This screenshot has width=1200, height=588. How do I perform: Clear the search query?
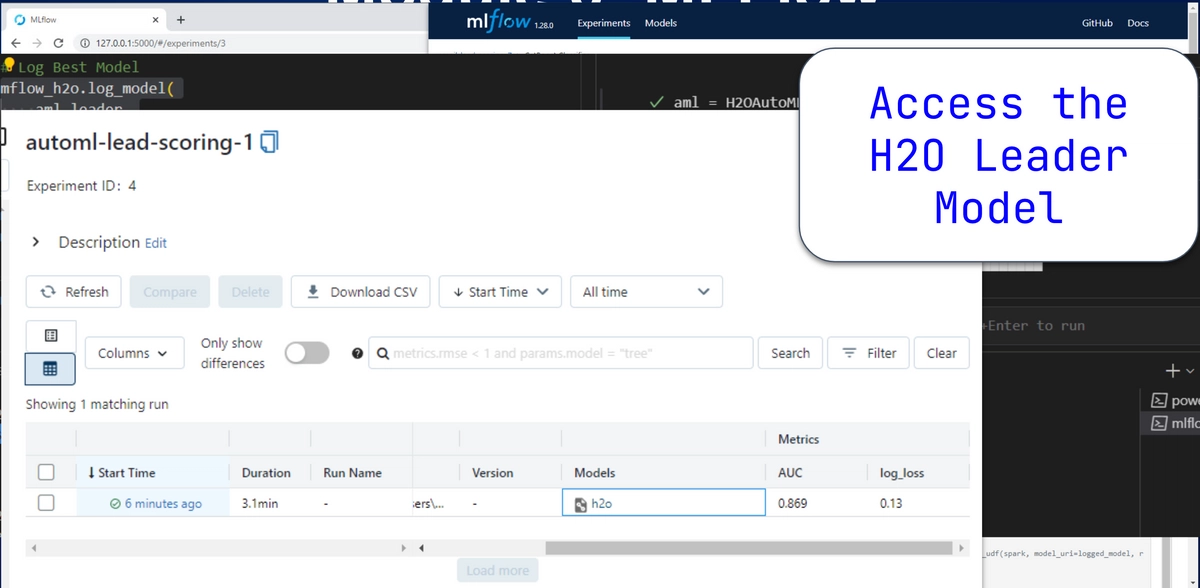tap(941, 353)
